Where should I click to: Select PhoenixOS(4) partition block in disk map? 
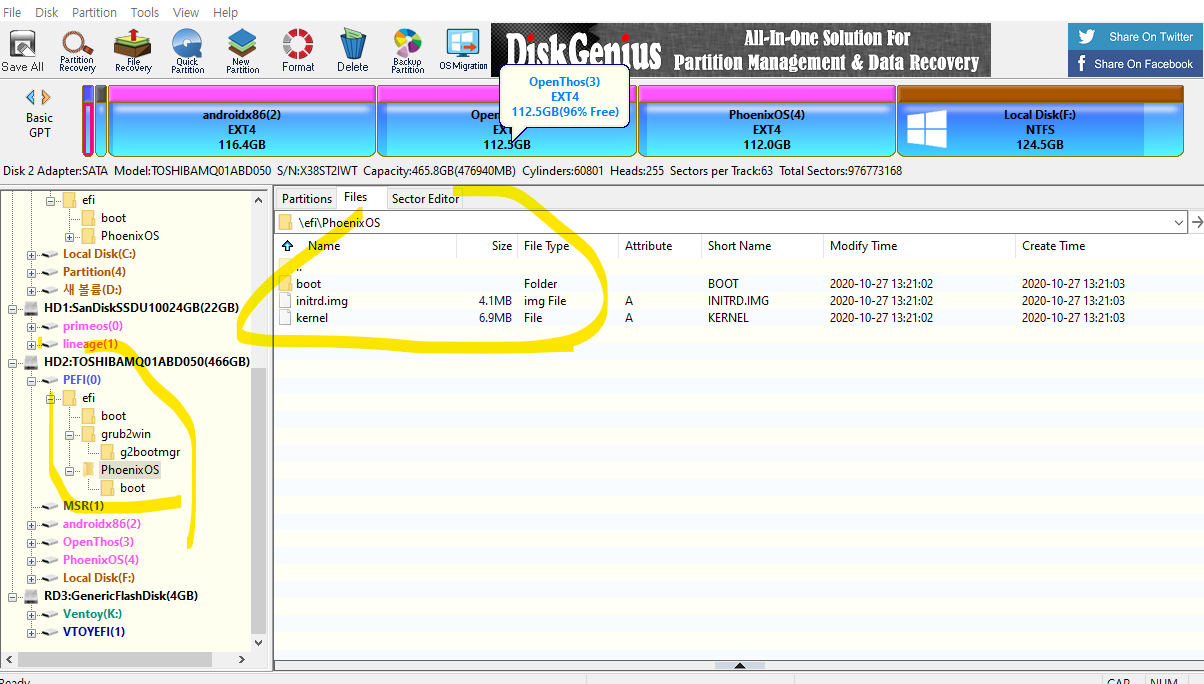pos(767,121)
